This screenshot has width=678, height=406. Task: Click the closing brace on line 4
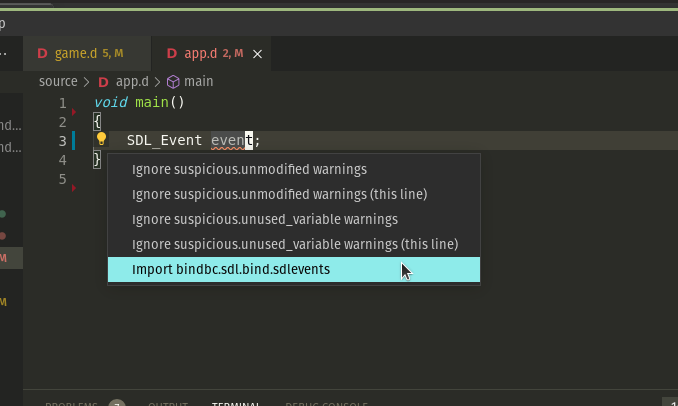97,160
